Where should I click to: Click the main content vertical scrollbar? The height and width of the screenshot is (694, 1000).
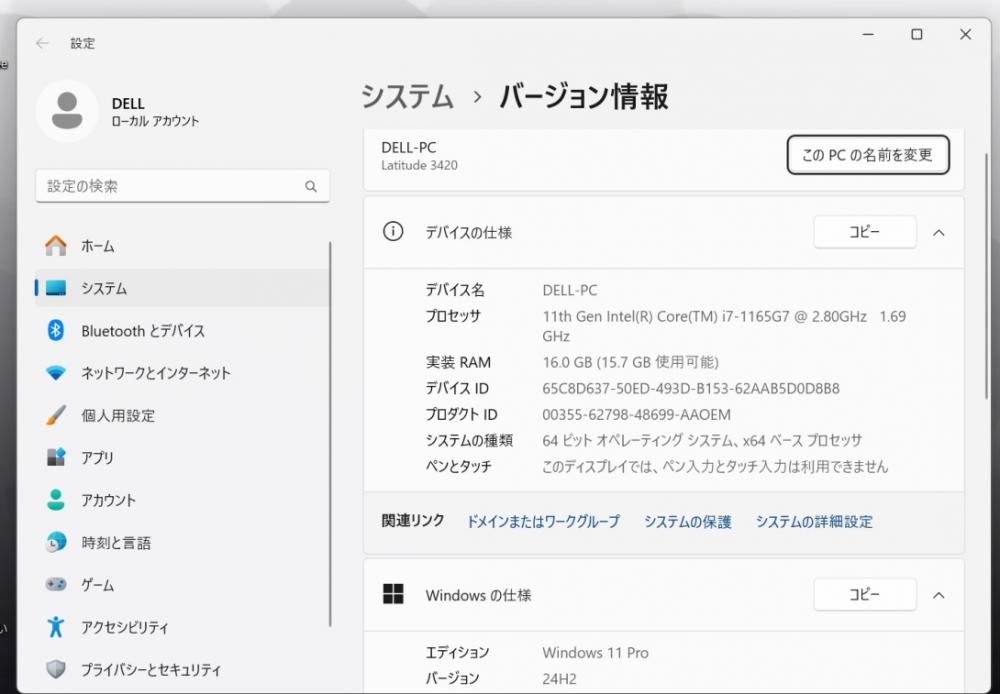coord(988,276)
